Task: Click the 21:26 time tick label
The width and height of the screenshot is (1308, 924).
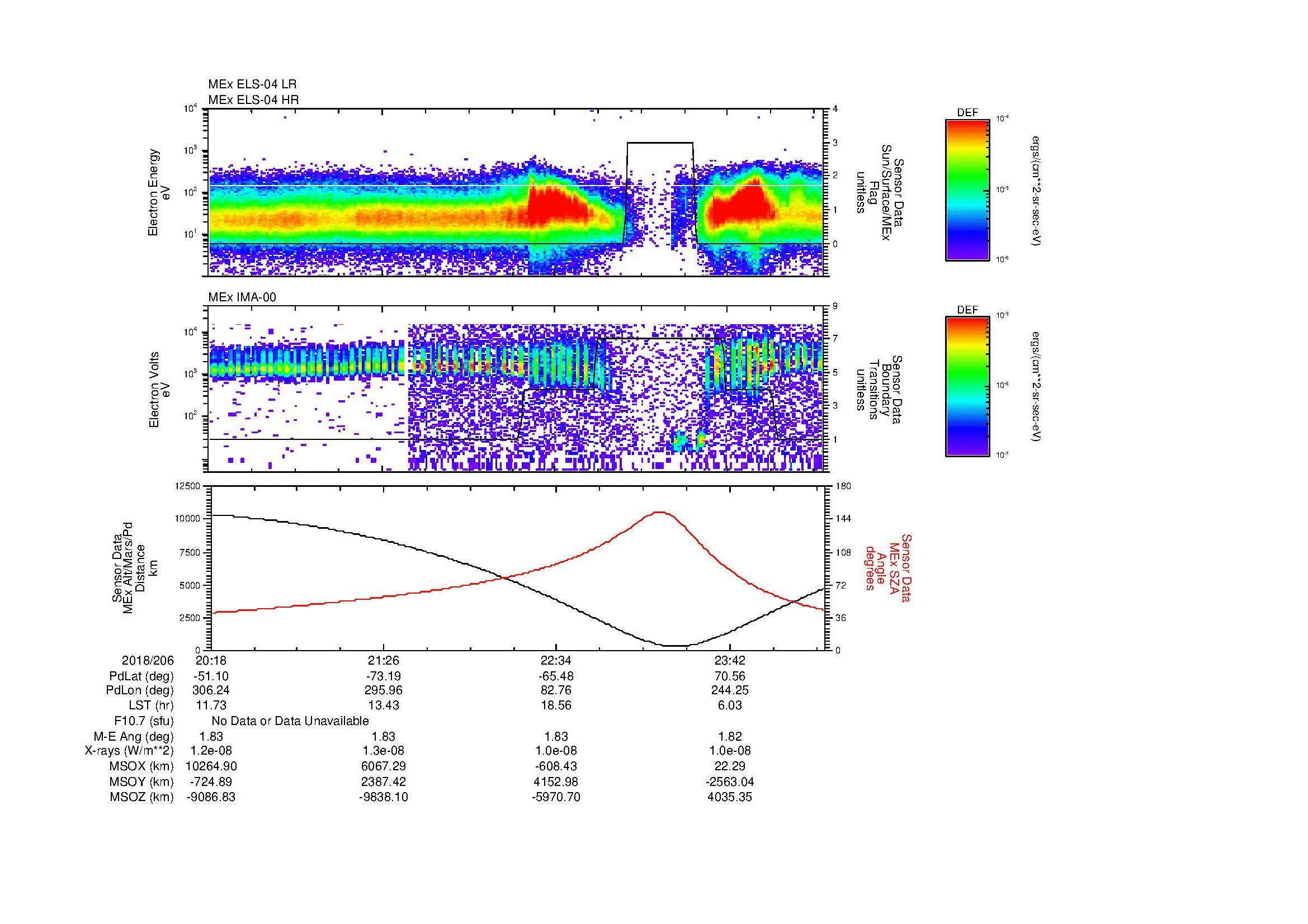Action: (384, 660)
